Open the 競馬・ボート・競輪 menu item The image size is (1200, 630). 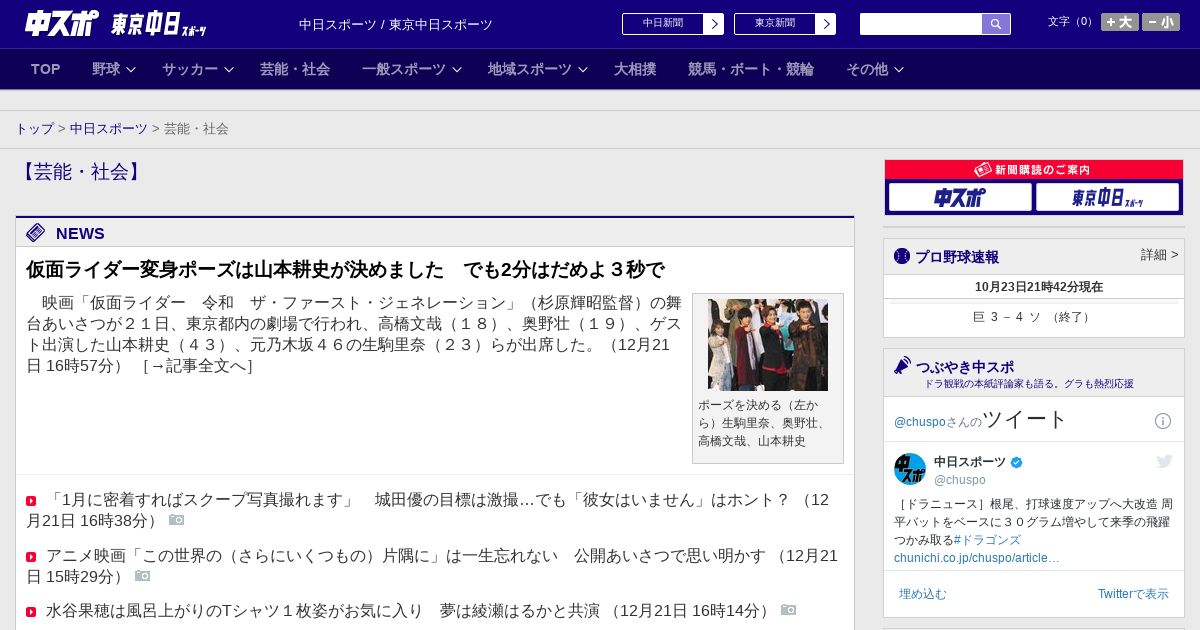(751, 69)
